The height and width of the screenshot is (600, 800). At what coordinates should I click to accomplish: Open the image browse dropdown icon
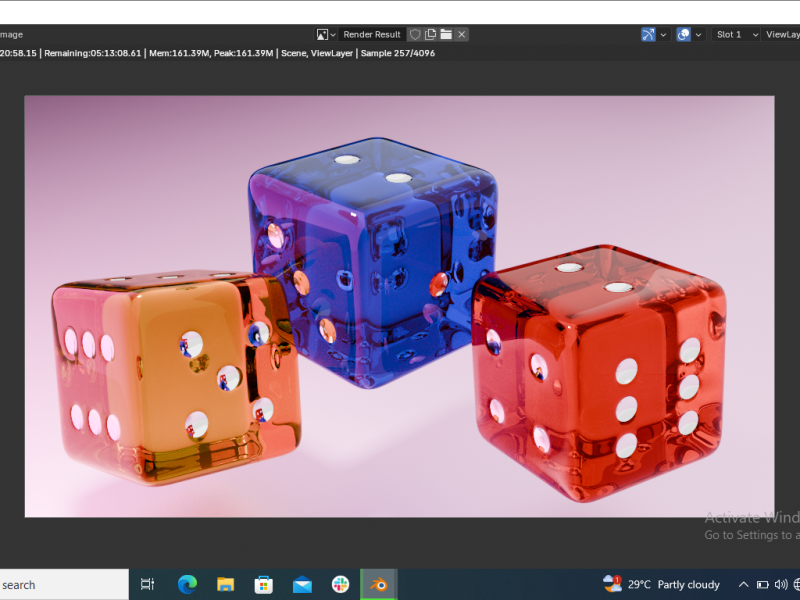pos(326,34)
